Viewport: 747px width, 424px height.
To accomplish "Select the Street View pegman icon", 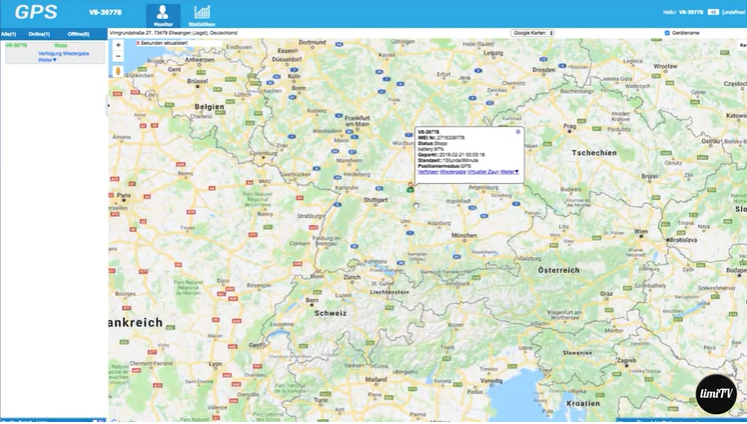I will tap(119, 72).
